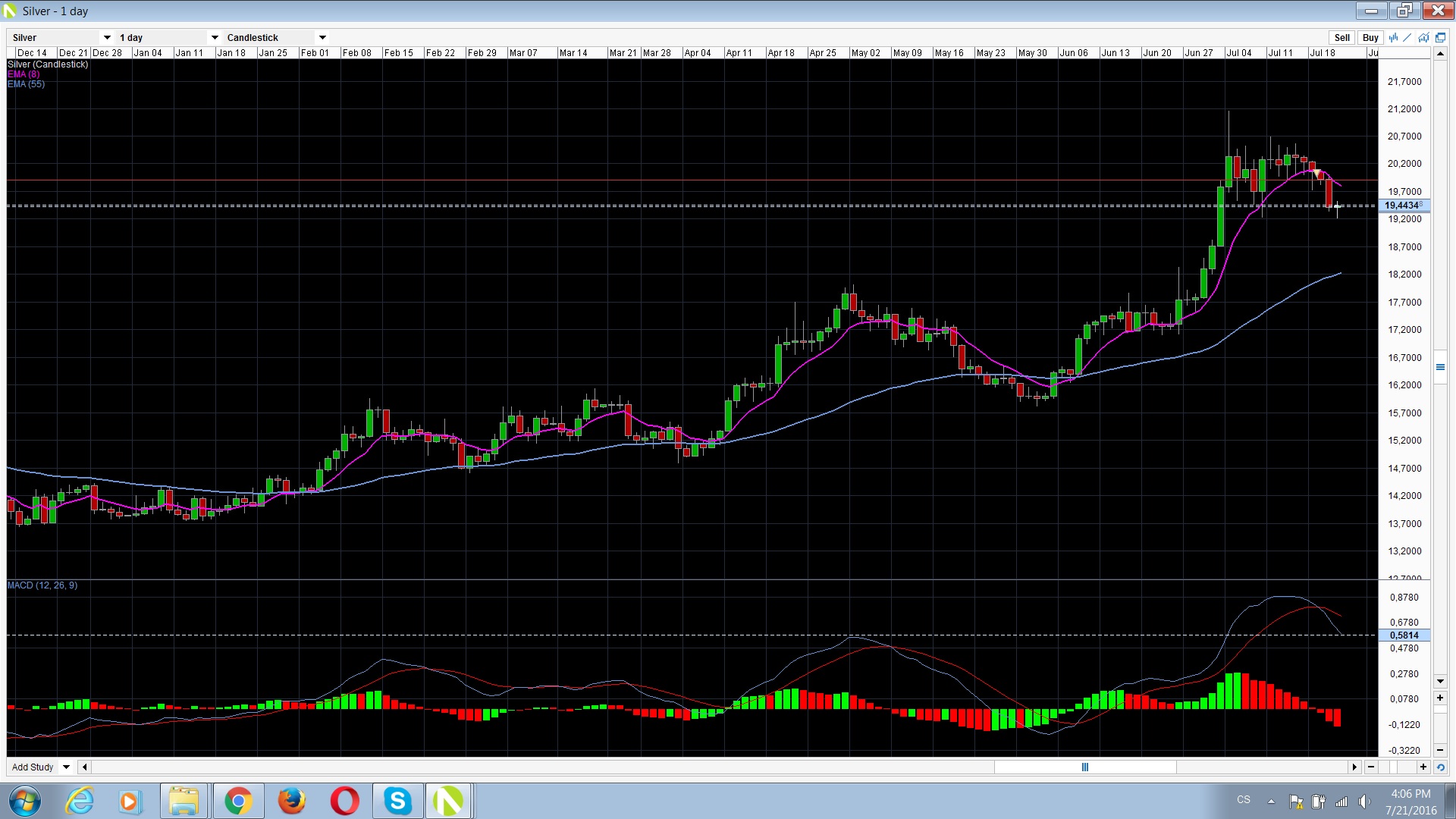Select the trendline drawing tool icon
The height and width of the screenshot is (819, 1456).
[1408, 37]
